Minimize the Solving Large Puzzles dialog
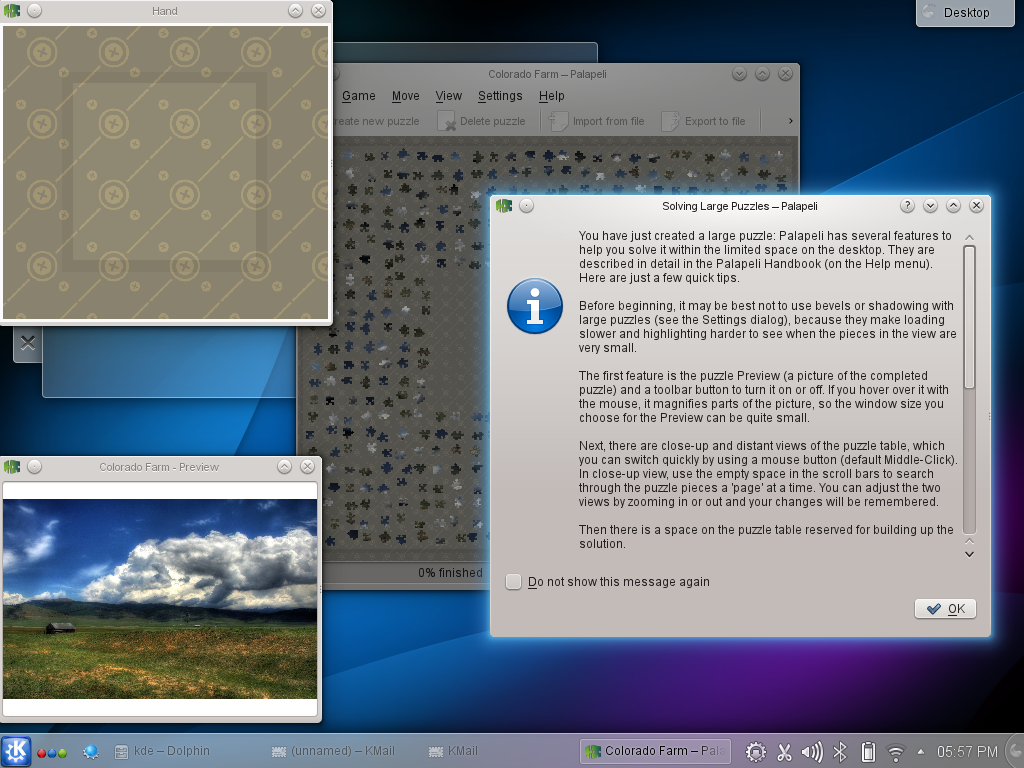This screenshot has height=768, width=1024. click(x=930, y=206)
